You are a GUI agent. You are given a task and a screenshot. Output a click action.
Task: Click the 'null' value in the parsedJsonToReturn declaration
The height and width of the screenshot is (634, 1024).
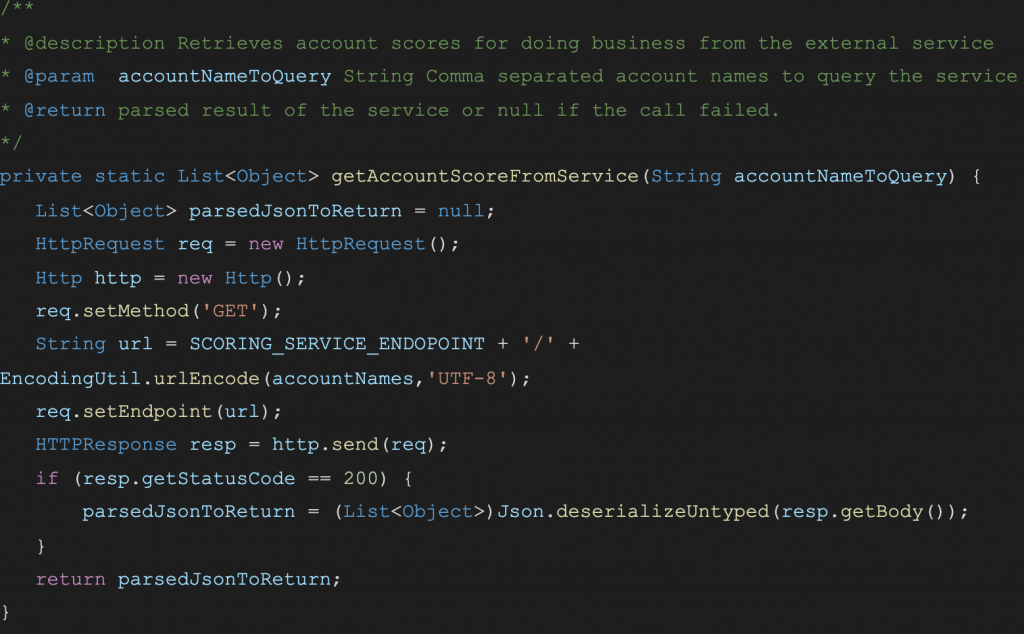(461, 210)
